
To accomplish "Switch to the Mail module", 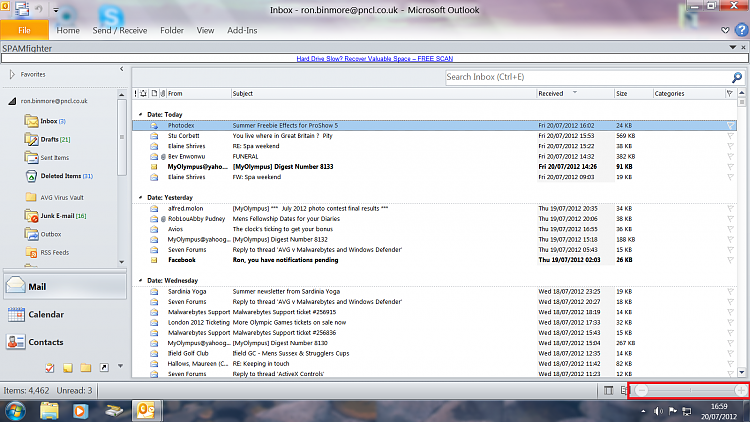I will pos(65,286).
